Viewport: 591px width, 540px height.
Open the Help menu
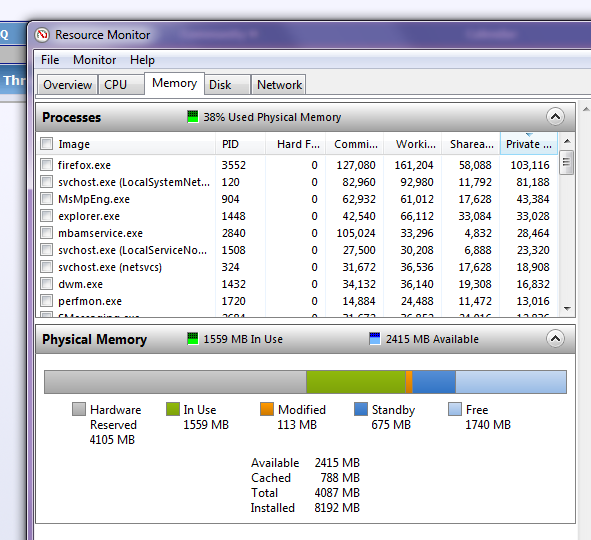pyautogui.click(x=142, y=60)
